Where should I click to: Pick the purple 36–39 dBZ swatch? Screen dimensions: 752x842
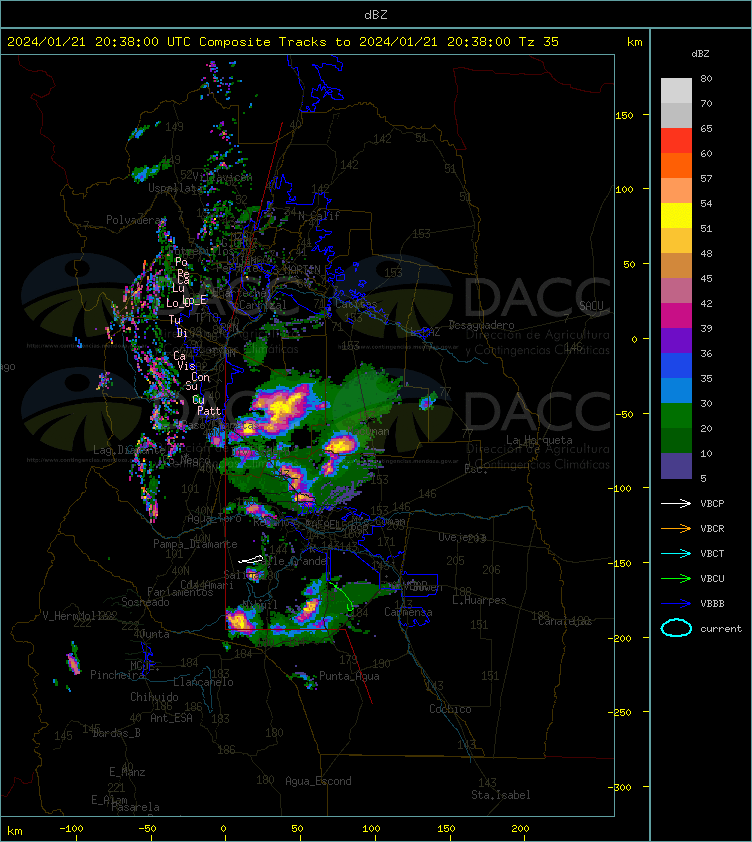click(x=676, y=340)
